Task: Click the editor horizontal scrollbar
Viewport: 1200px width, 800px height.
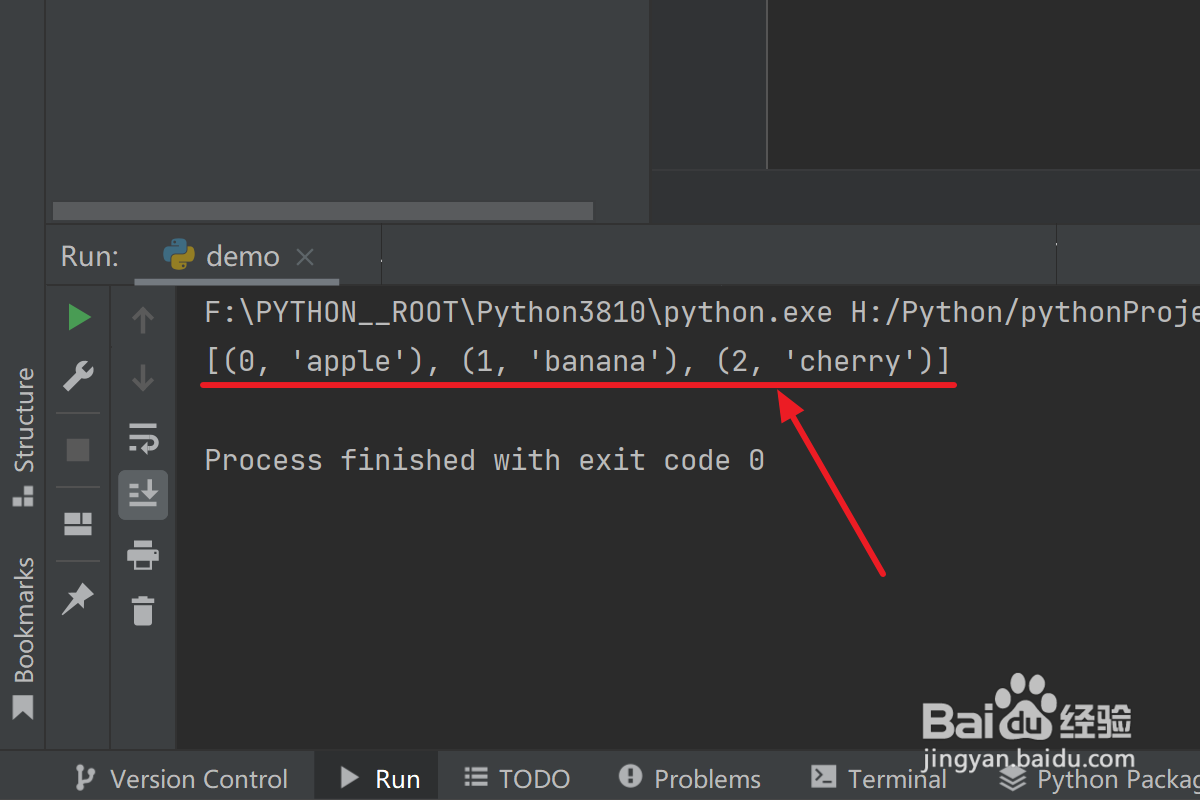Action: point(322,211)
